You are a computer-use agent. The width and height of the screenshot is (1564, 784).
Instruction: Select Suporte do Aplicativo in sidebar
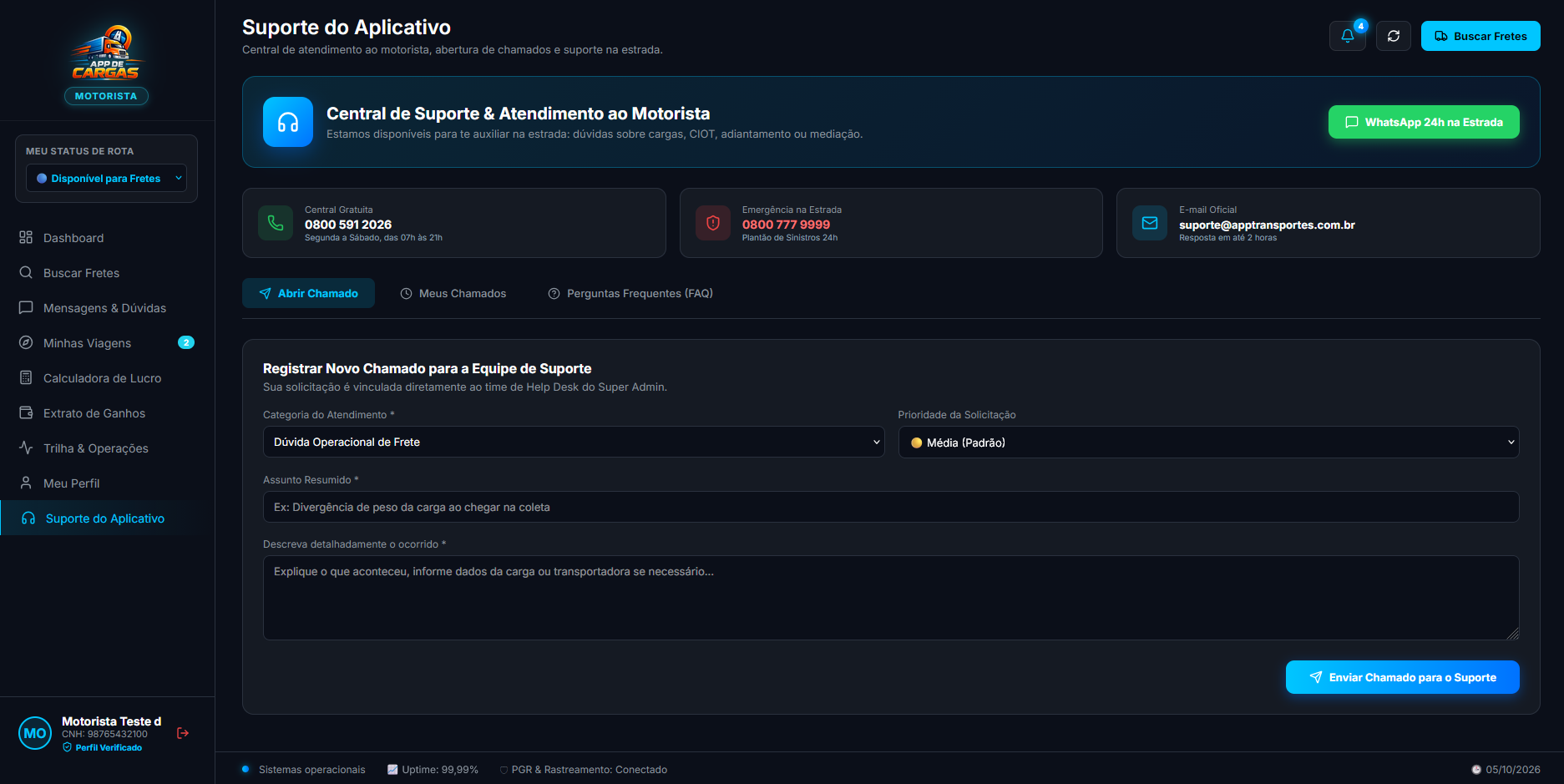(x=107, y=518)
